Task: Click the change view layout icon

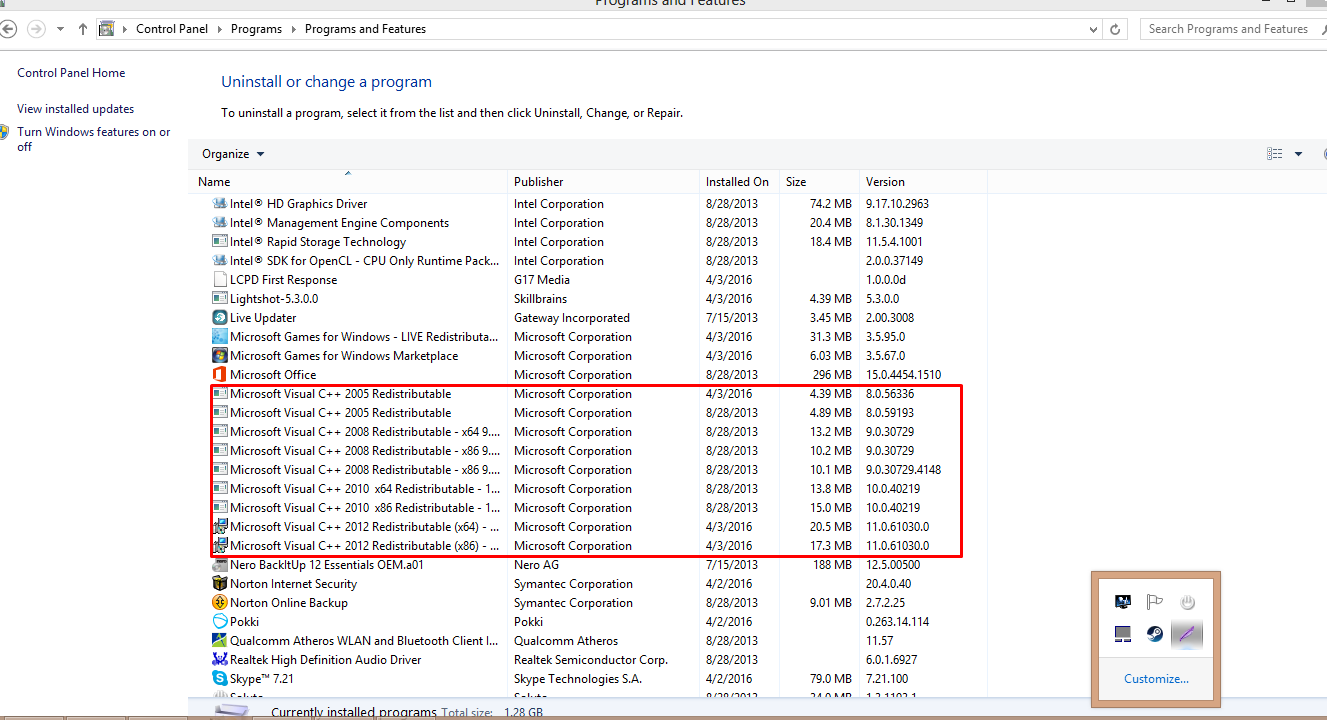Action: (x=1274, y=154)
